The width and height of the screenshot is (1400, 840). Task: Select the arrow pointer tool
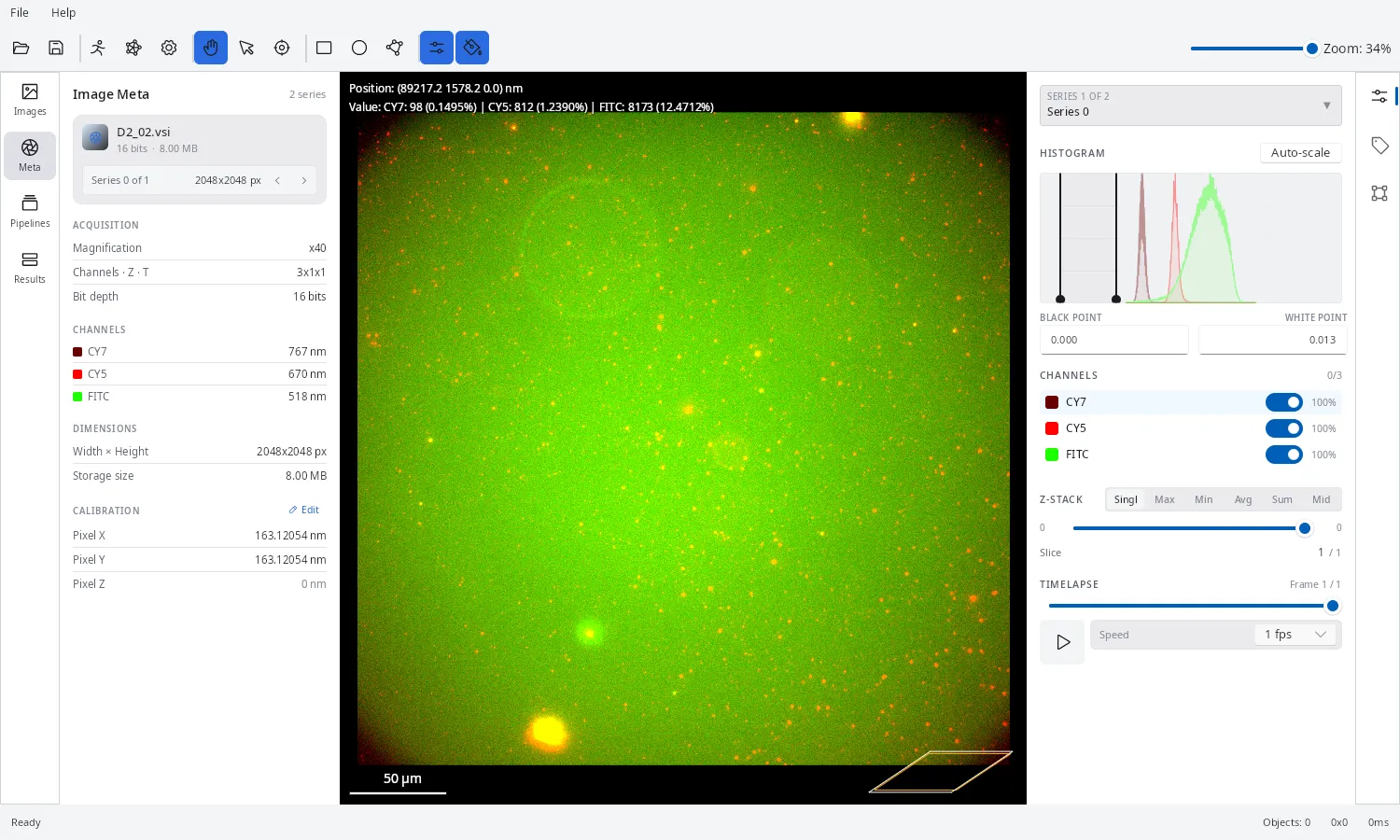click(x=246, y=48)
